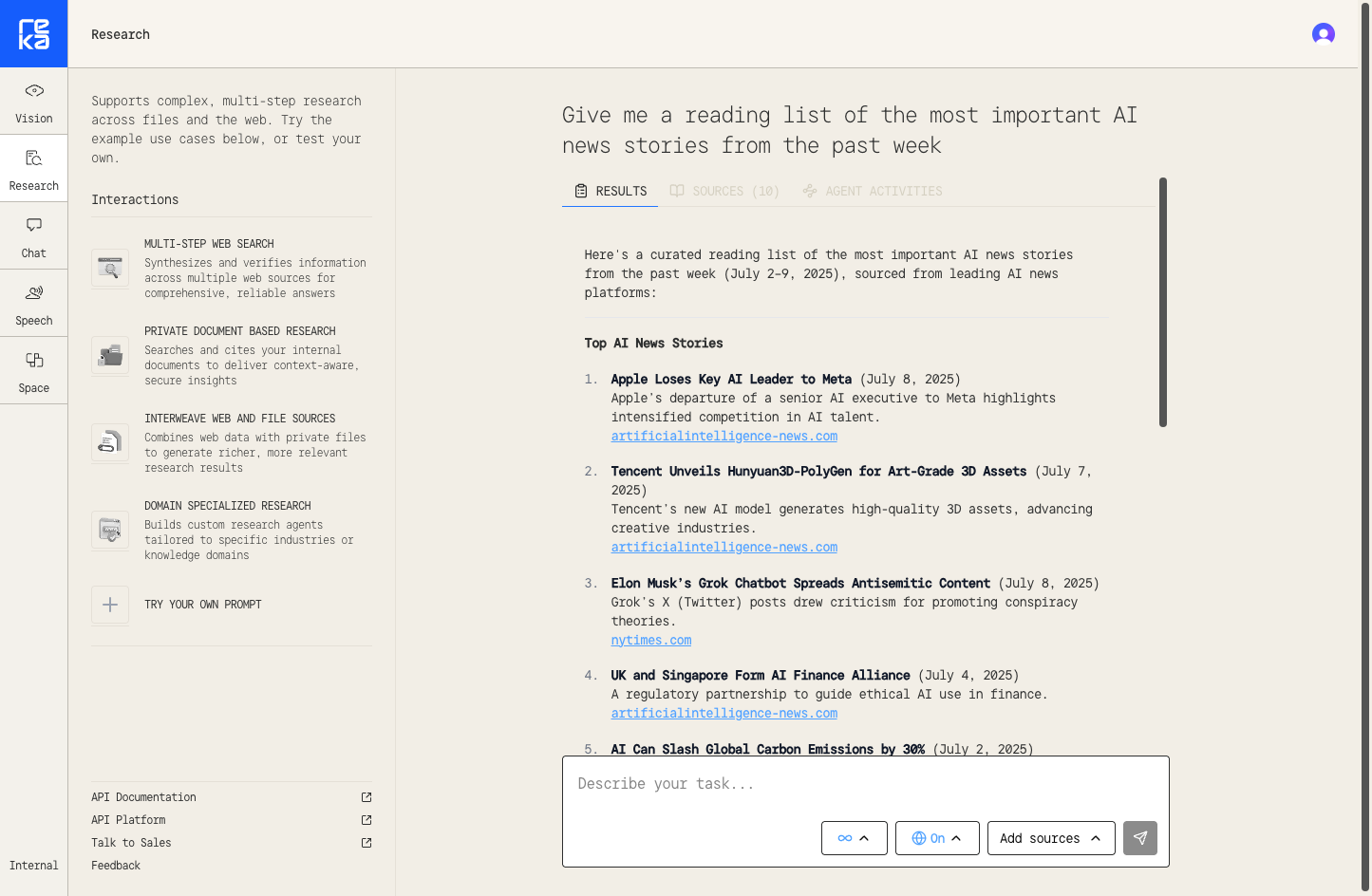The width and height of the screenshot is (1372, 896).
Task: Switch to the SOURCES (10) tab
Action: pos(724,191)
